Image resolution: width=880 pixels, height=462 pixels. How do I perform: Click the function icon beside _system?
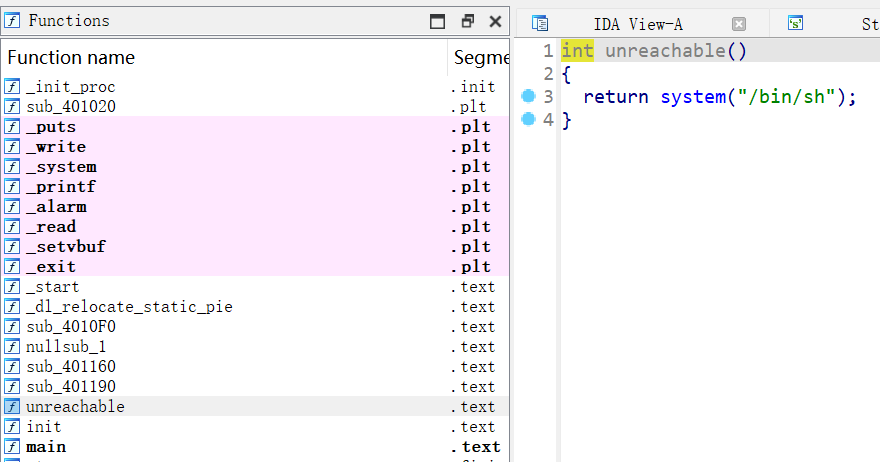12,167
